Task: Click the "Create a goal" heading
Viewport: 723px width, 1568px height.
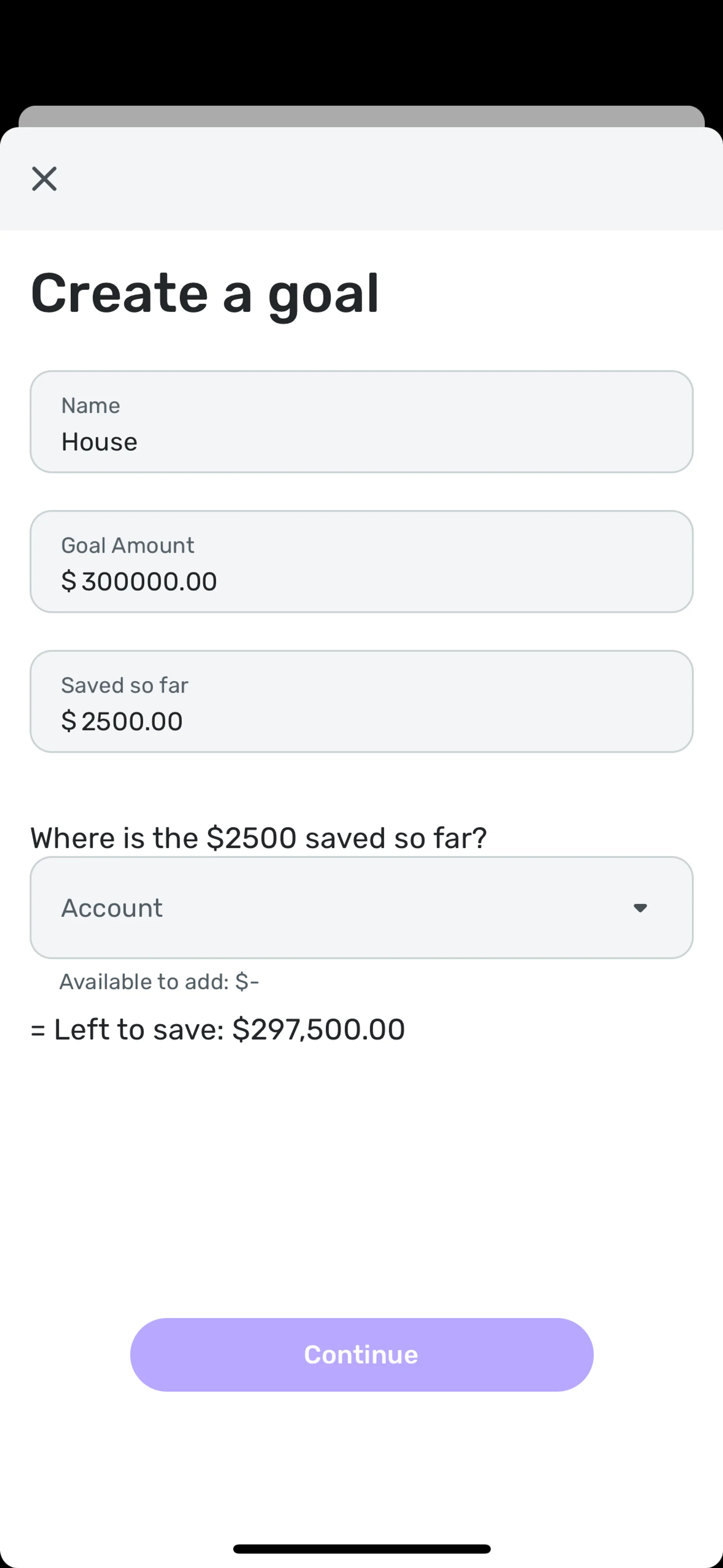Action: coord(205,293)
